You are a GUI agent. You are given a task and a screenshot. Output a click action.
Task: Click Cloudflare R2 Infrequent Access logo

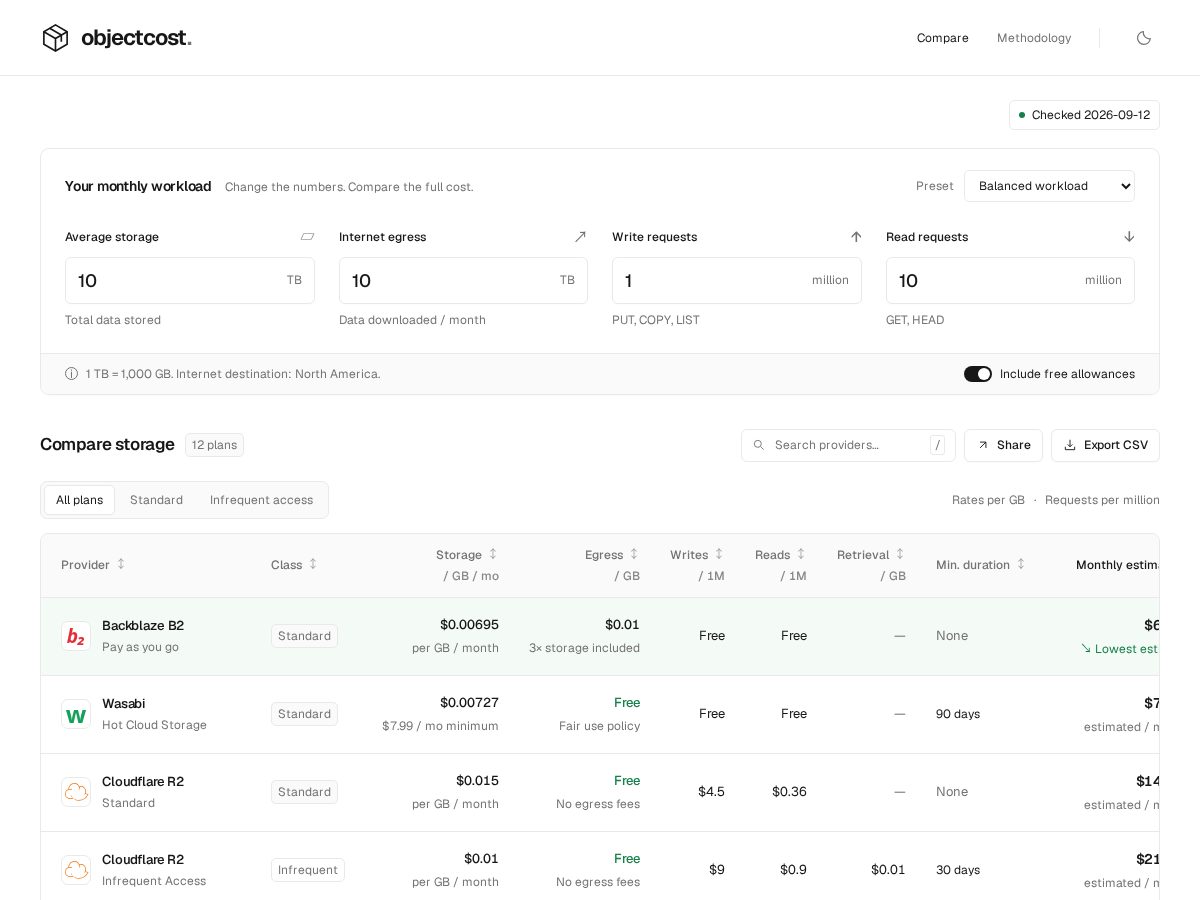(76, 870)
